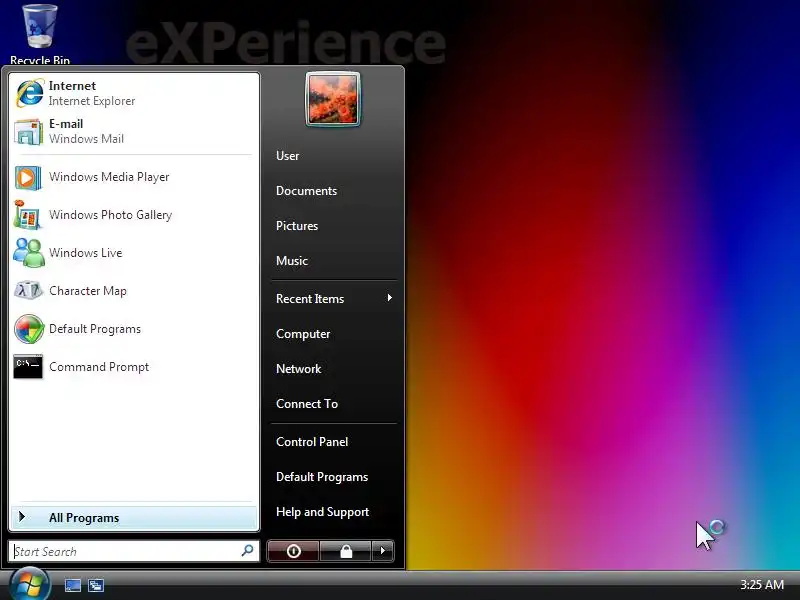Select Connect To
Image resolution: width=800 pixels, height=600 pixels.
pos(307,404)
